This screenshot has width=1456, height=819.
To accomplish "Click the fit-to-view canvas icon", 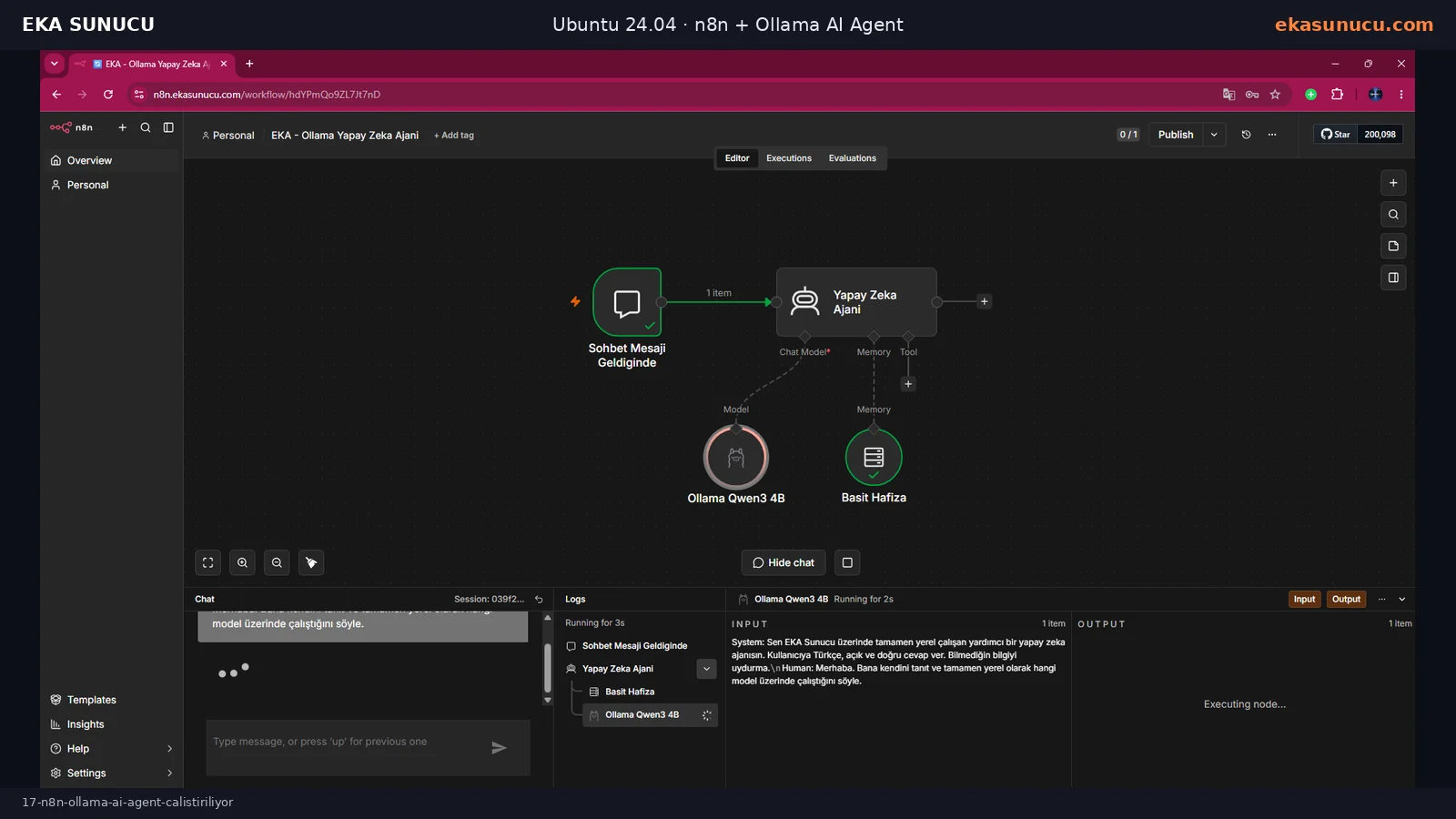I will click(x=208, y=562).
